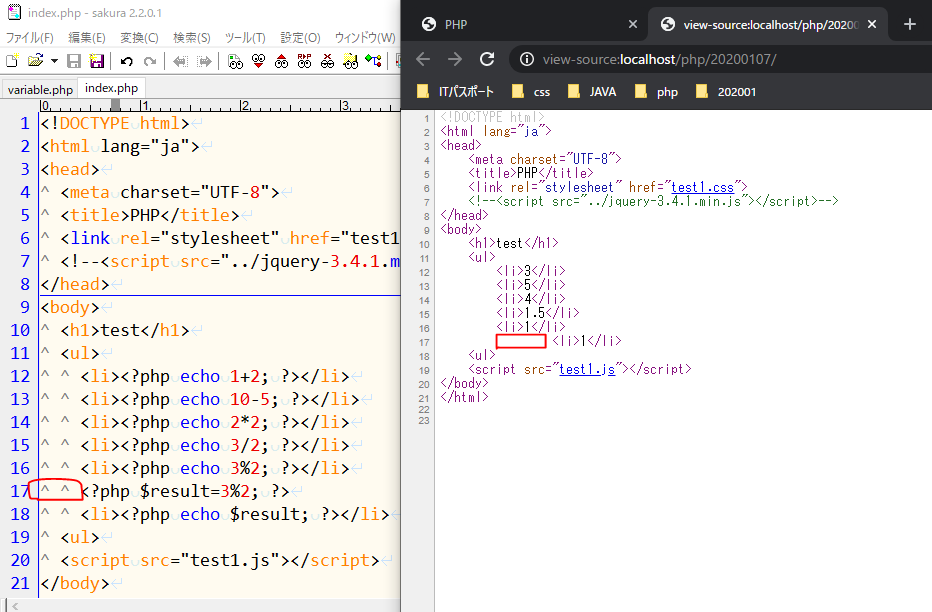Click the test1.css link in source view
932x612 pixels.
(x=702, y=187)
